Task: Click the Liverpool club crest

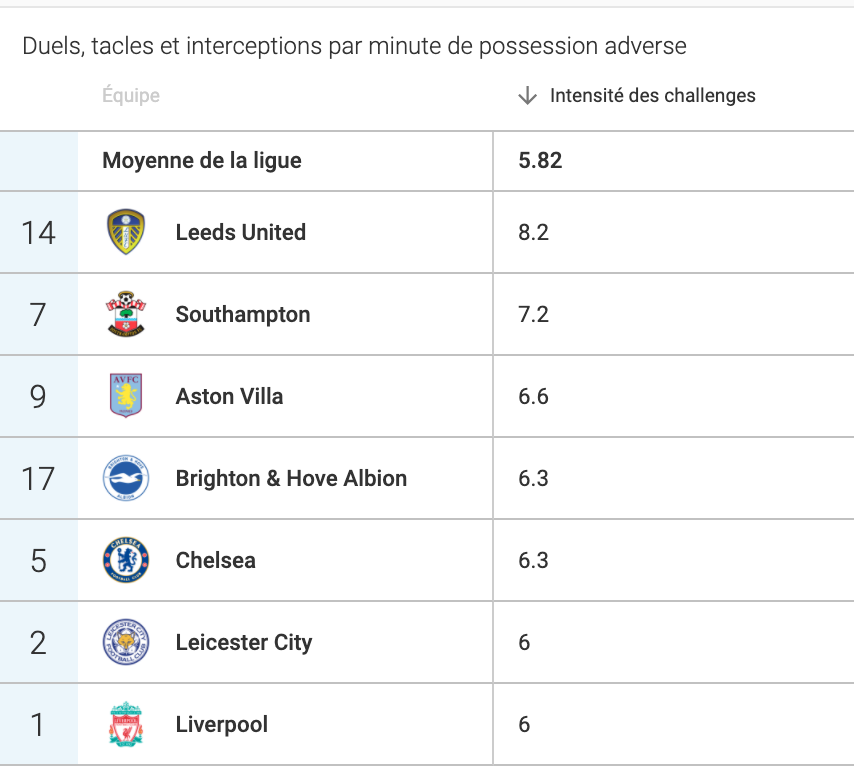Action: pyautogui.click(x=126, y=724)
